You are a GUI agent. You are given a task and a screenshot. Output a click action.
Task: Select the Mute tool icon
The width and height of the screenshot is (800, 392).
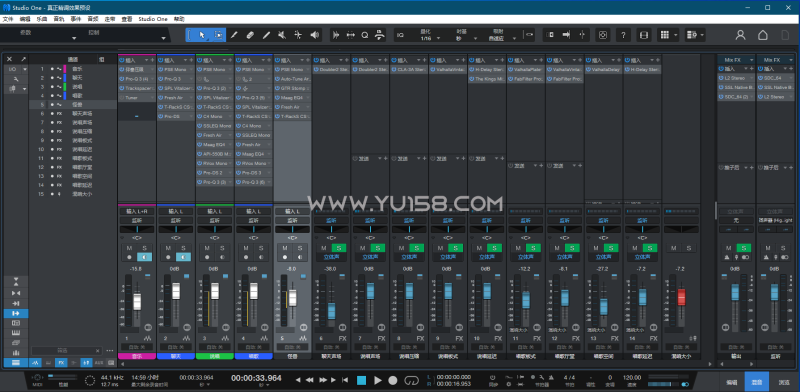[282, 35]
